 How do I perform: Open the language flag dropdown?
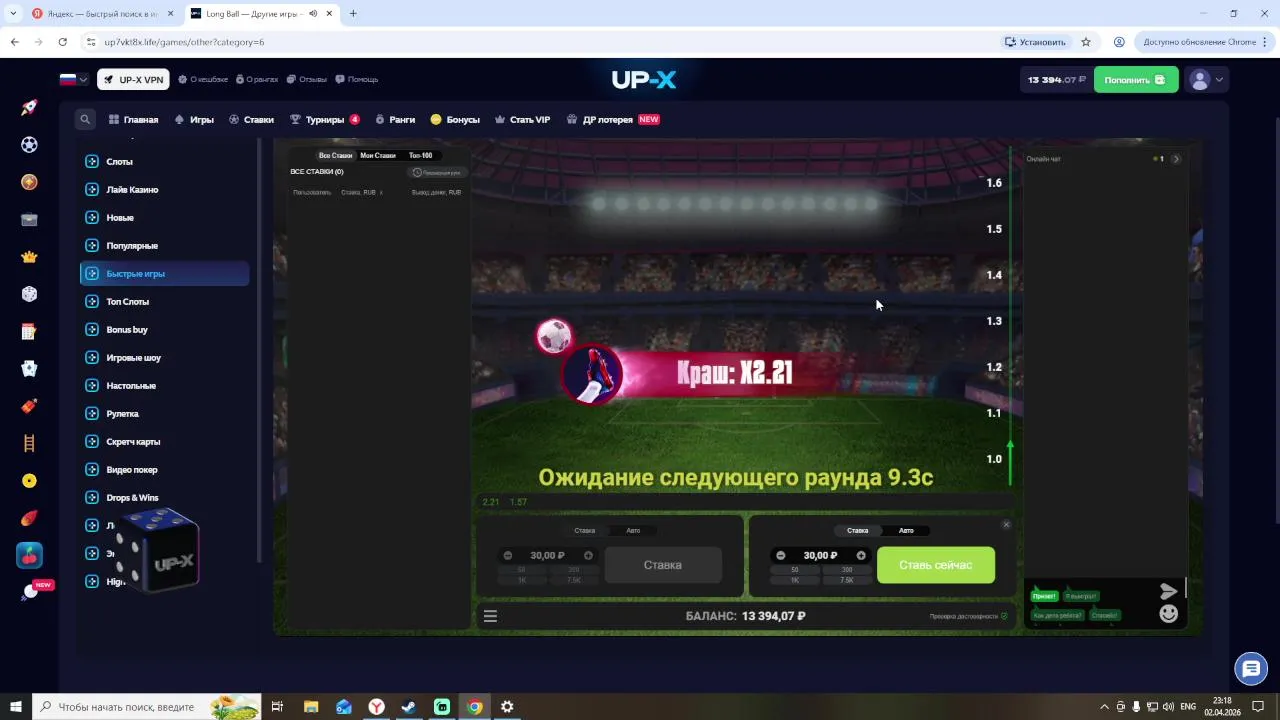click(x=74, y=79)
